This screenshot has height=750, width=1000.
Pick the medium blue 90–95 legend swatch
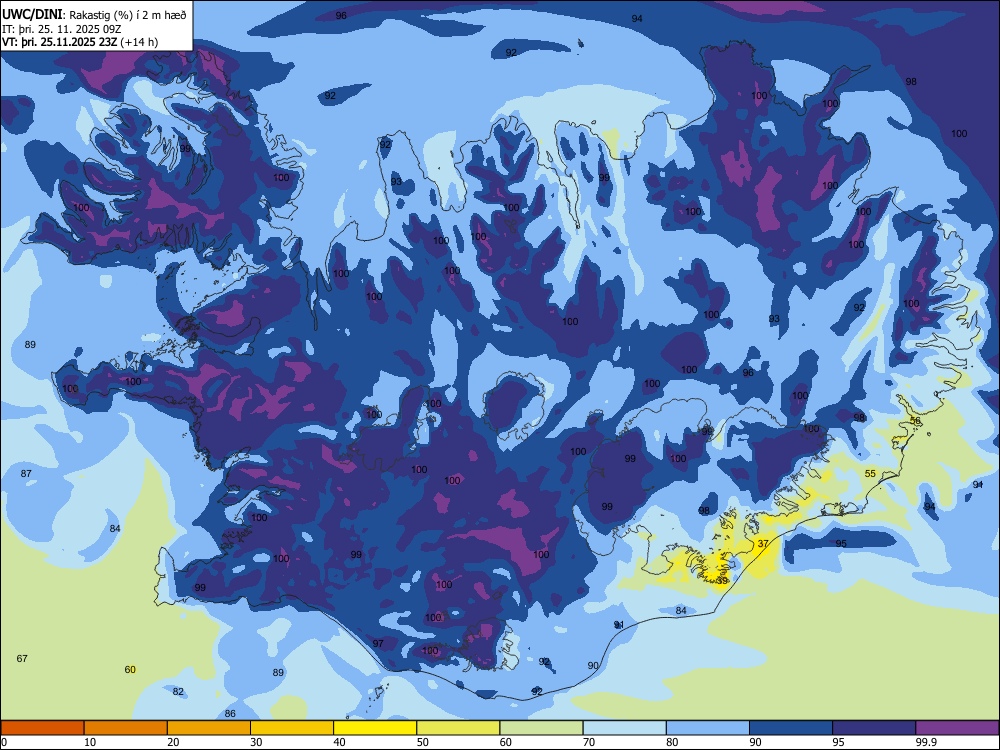(x=791, y=728)
